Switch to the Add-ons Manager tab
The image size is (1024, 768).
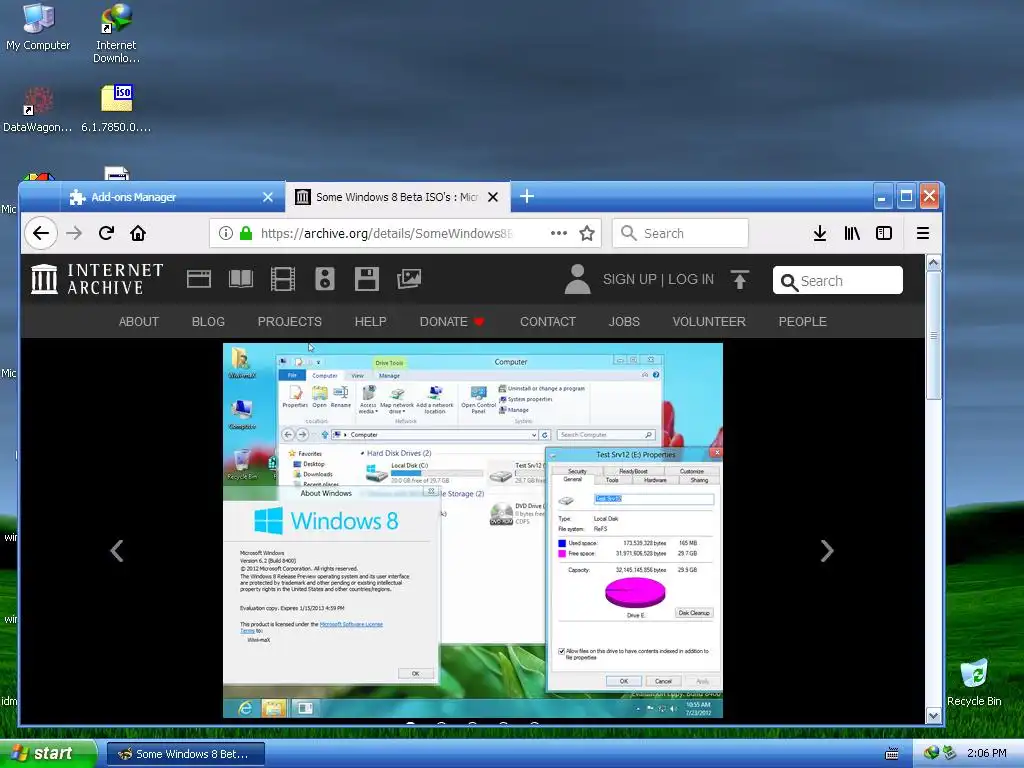click(172, 197)
